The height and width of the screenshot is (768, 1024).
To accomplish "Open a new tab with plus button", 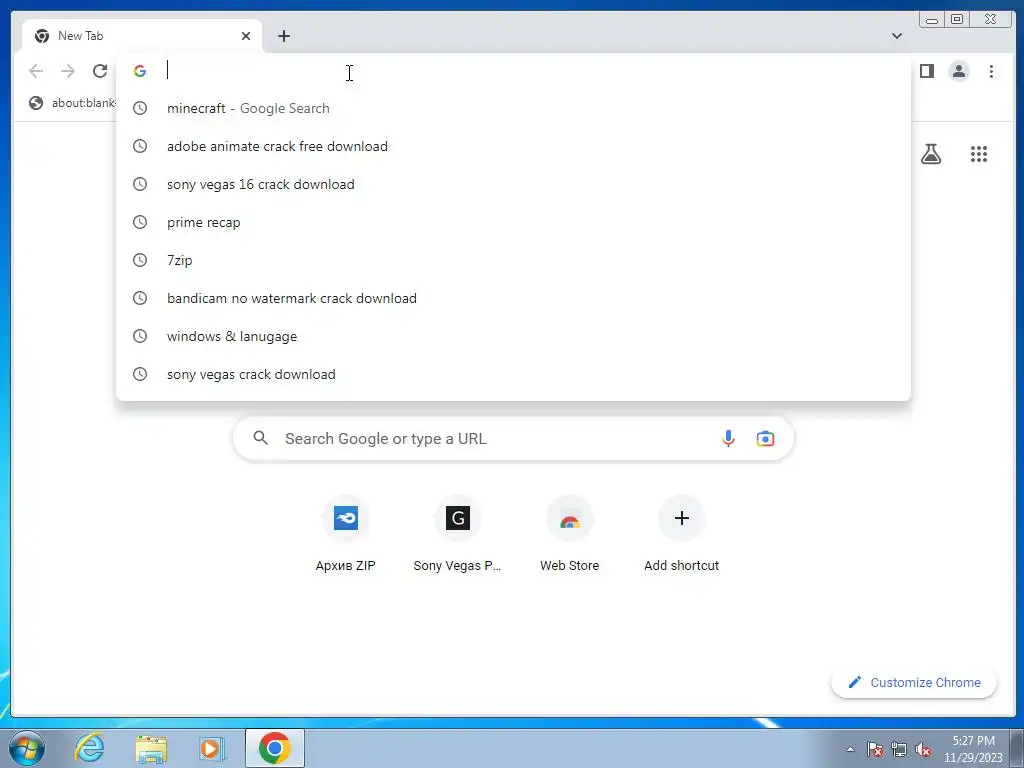I will click(x=283, y=36).
